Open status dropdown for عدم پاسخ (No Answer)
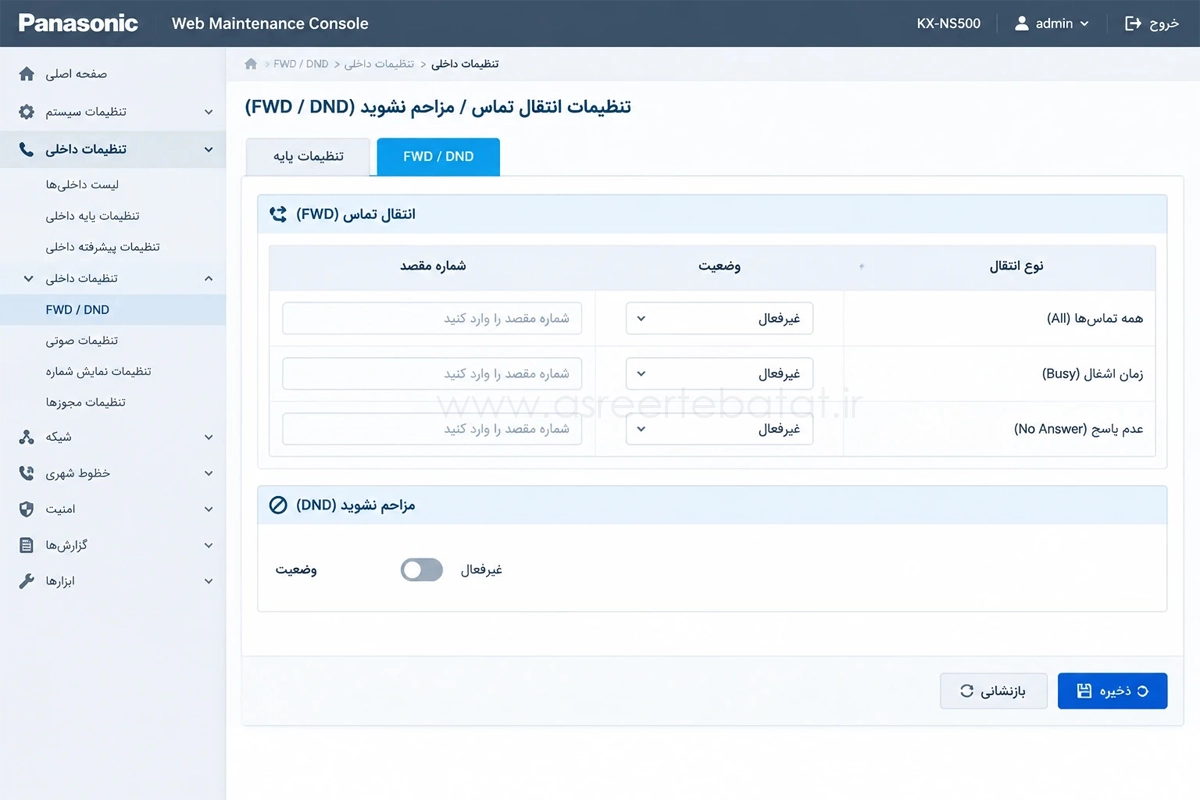The height and width of the screenshot is (800, 1200). 720,429
